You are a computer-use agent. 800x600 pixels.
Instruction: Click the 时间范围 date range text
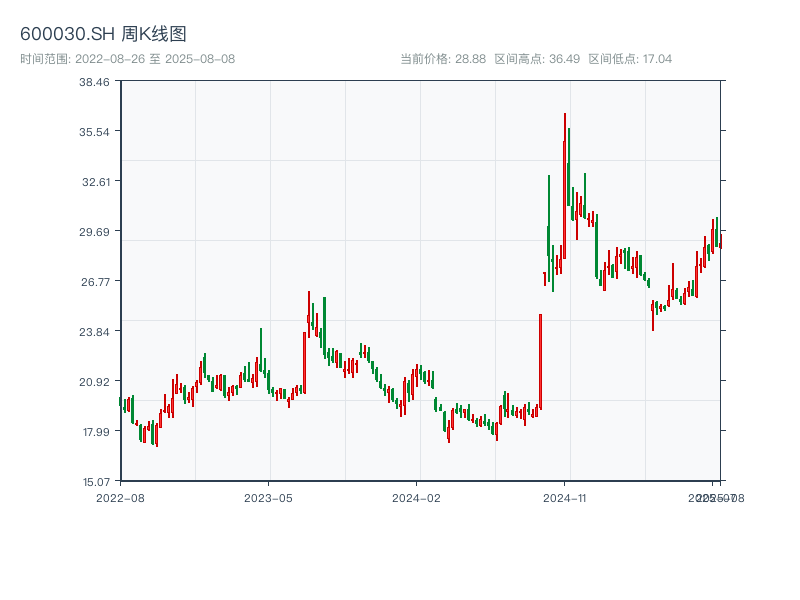point(127,59)
